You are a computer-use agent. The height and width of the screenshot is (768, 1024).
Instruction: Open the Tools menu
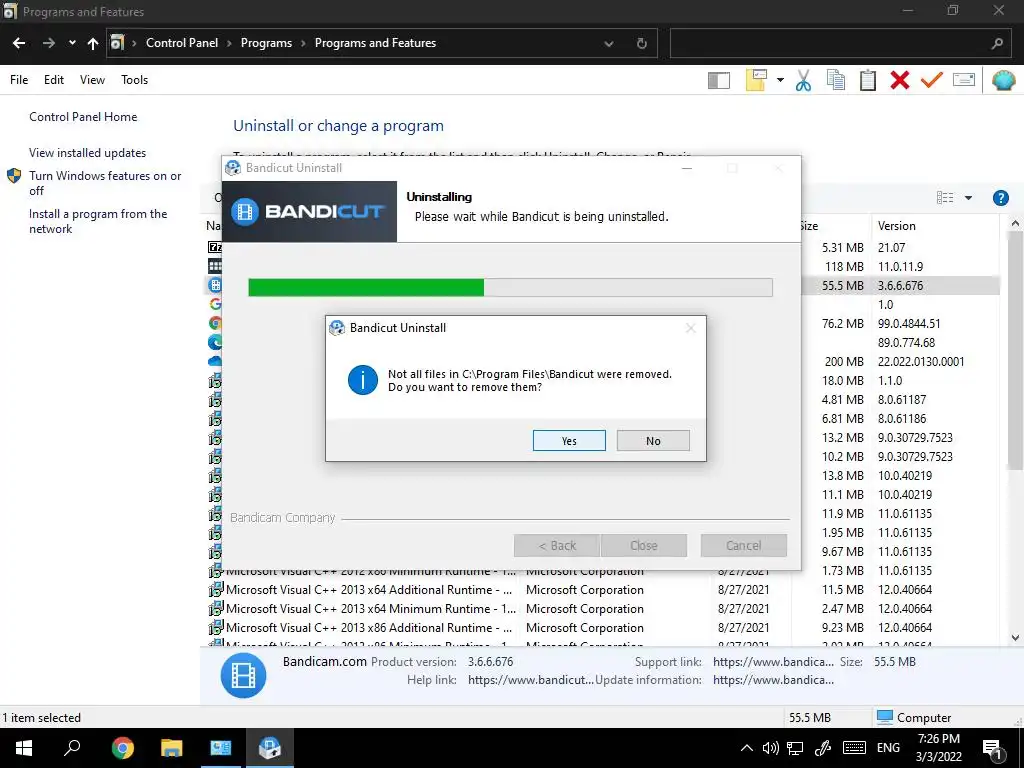[135, 80]
